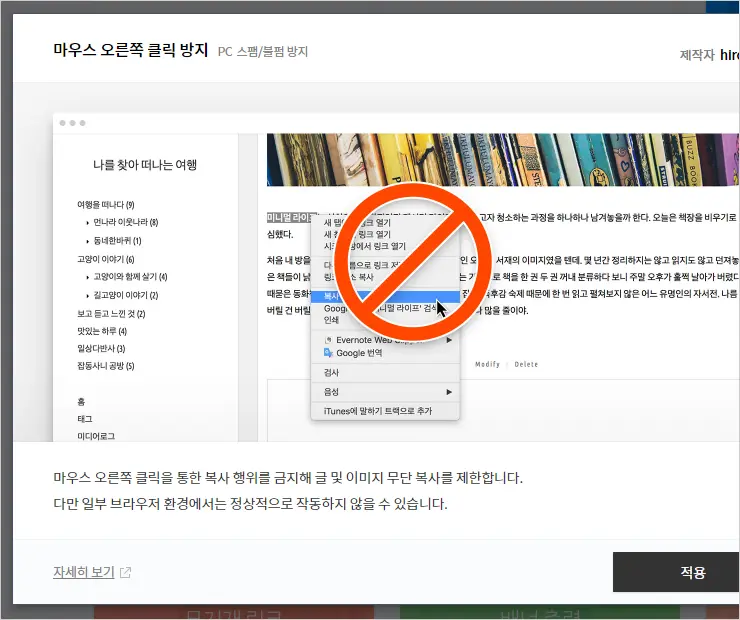Viewport: 740px width, 620px height.
Task: Choose iTunes에 말하기 트랙으로 추가 menu item
Action: pos(377,411)
